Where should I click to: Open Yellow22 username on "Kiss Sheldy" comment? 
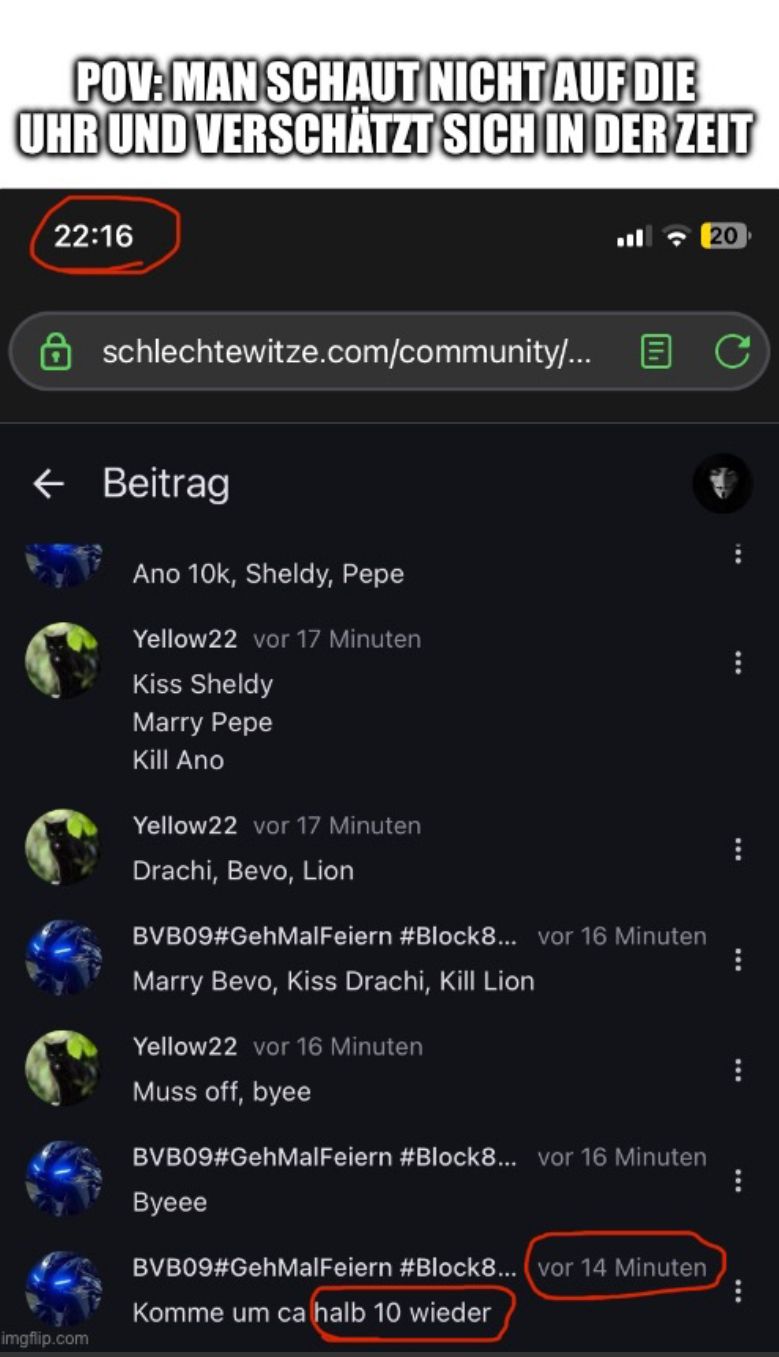pos(185,639)
